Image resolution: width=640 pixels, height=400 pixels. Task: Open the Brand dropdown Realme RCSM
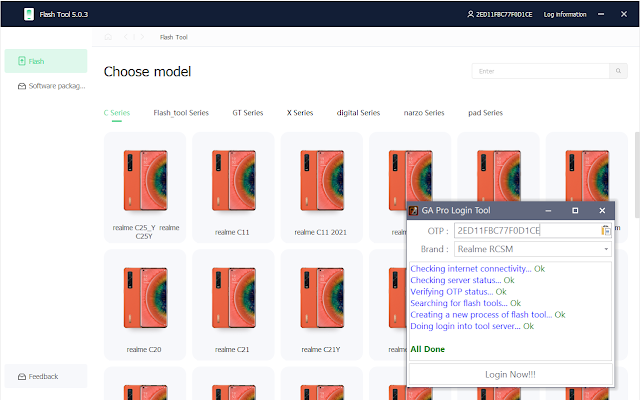[x=533, y=249]
